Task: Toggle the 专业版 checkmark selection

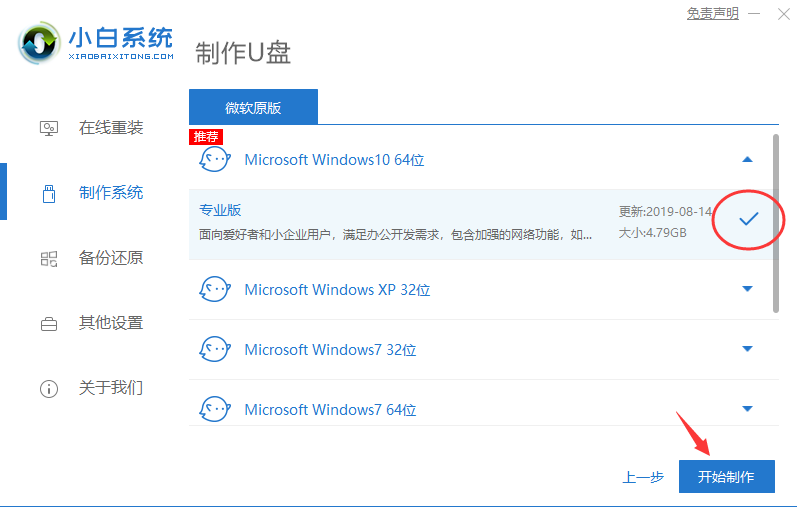Action: pyautogui.click(x=748, y=219)
